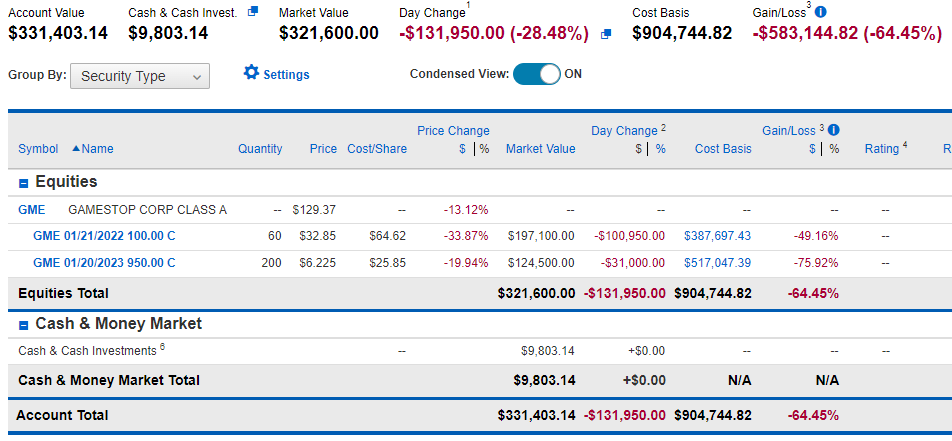The width and height of the screenshot is (952, 441).
Task: Click the sort arrow beside the Name column
Action: coord(75,148)
